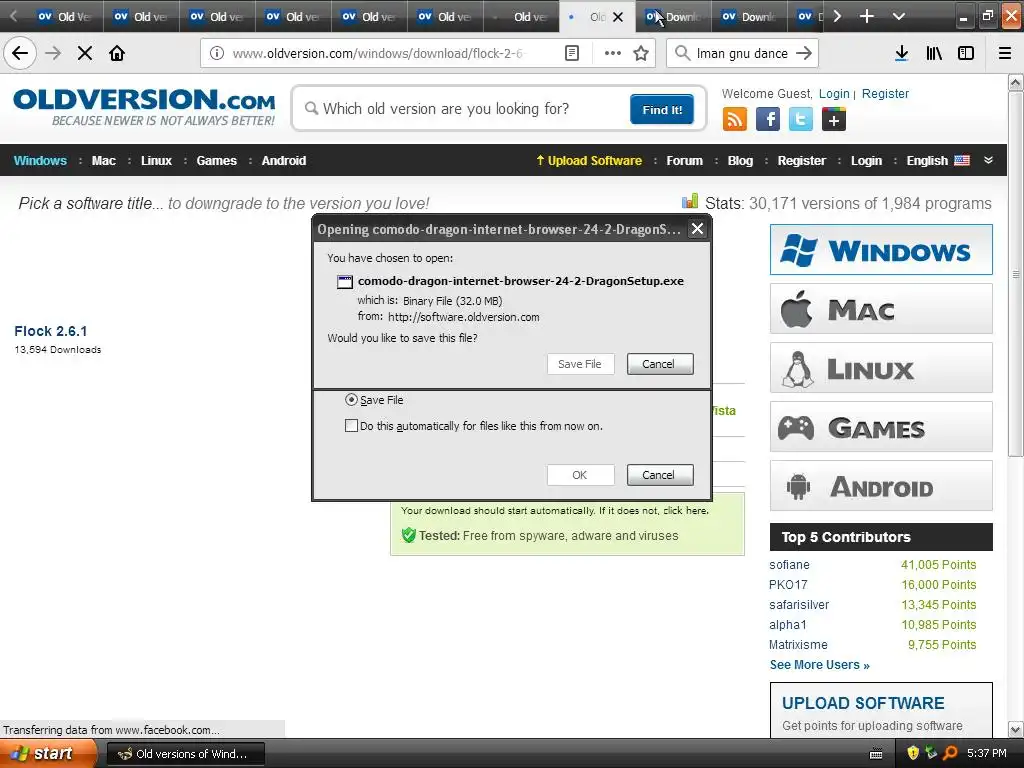Image resolution: width=1024 pixels, height=768 pixels.
Task: Click the sofiane contributor name
Action: click(x=789, y=565)
